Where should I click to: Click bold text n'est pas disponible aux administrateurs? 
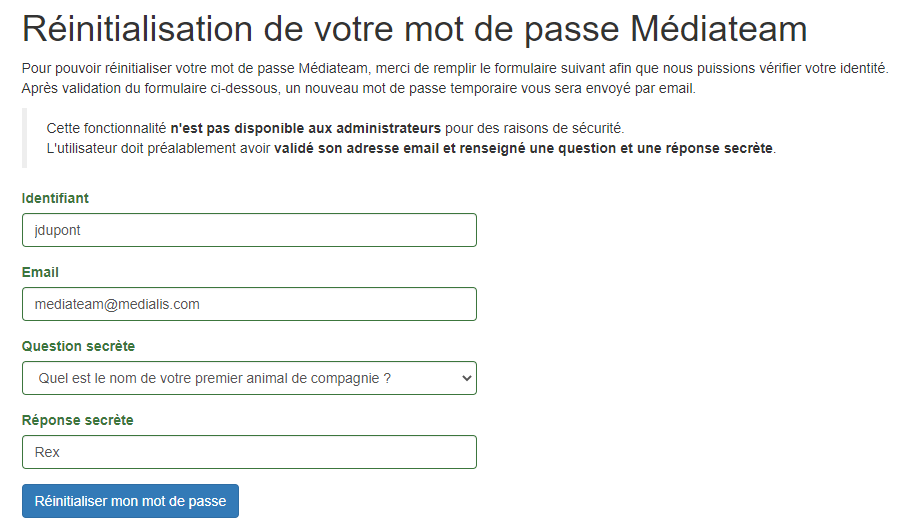pos(305,128)
